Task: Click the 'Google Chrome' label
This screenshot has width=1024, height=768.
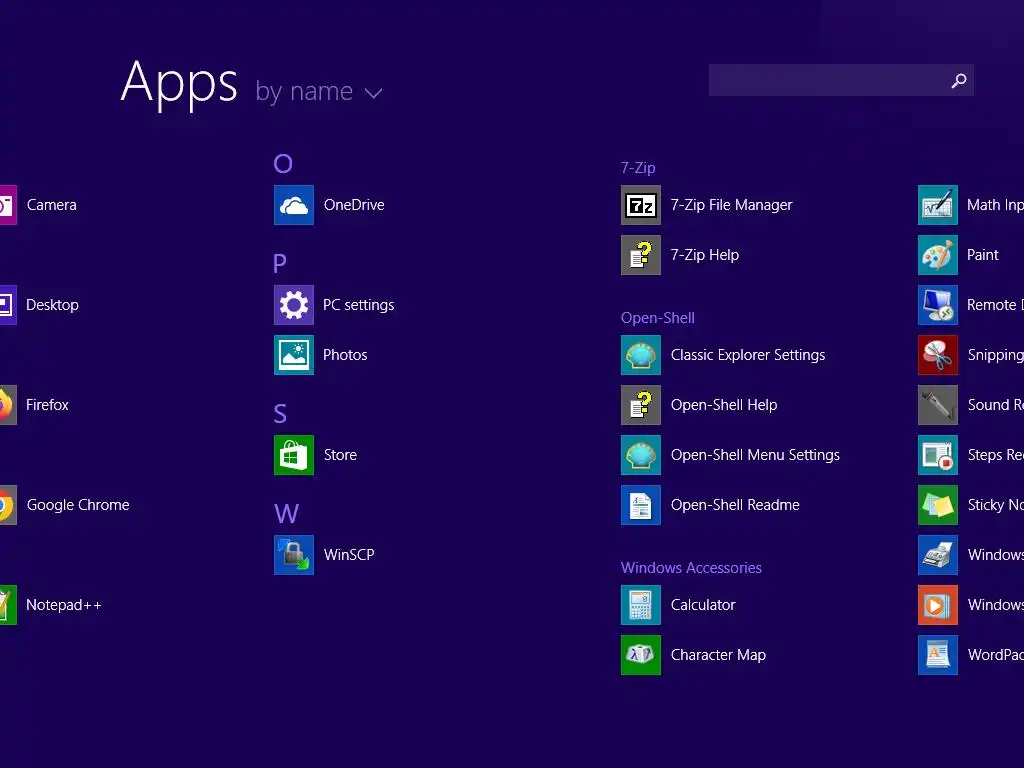Action: tap(78, 505)
